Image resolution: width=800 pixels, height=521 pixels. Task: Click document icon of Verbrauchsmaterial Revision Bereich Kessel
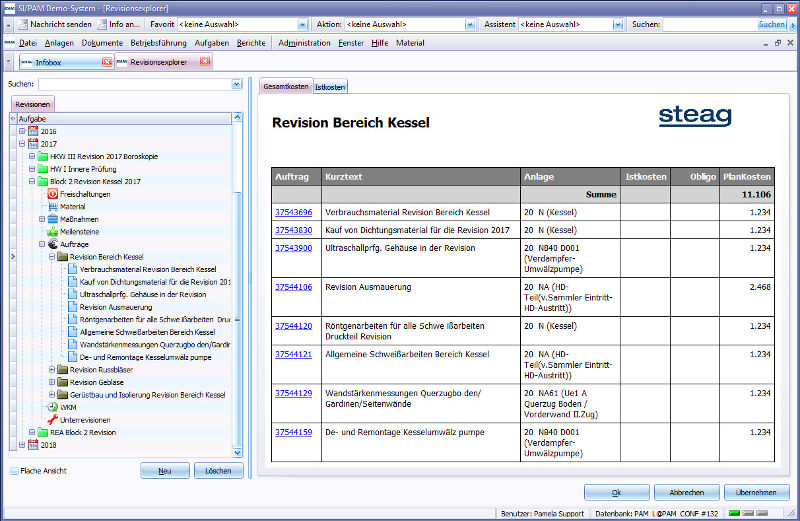click(72, 269)
